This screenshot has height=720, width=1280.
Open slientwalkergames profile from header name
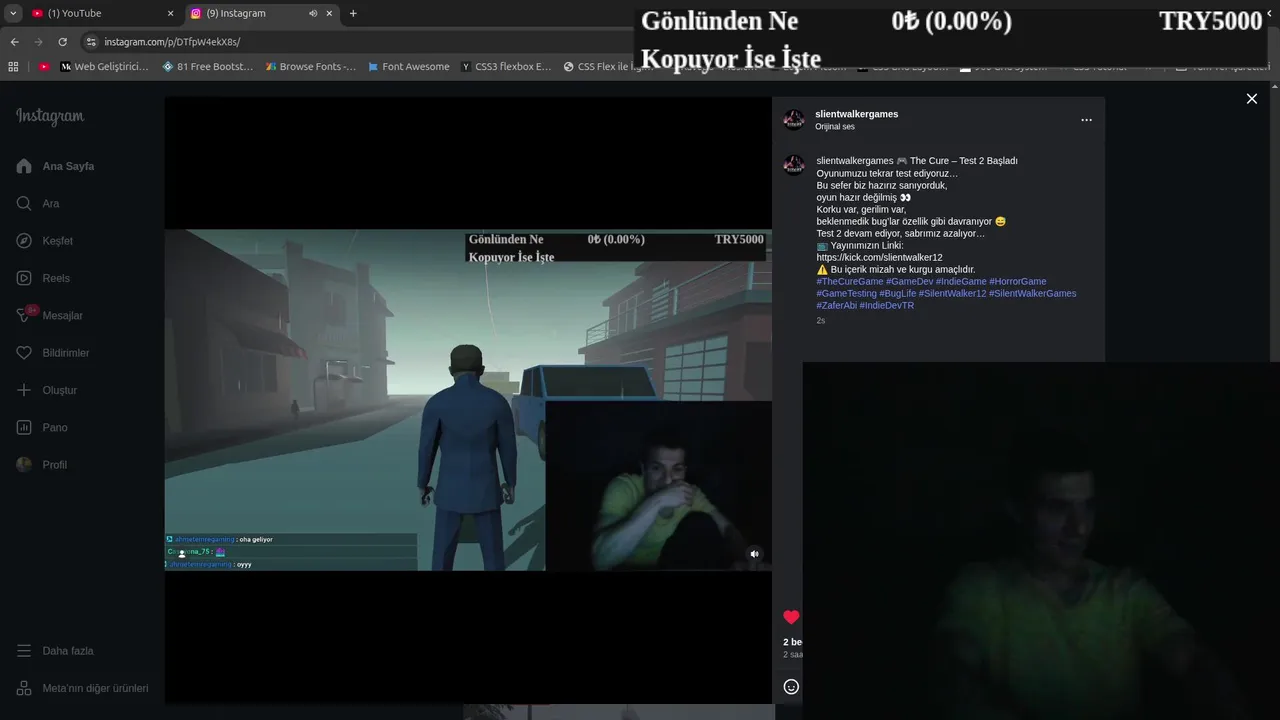tap(856, 114)
